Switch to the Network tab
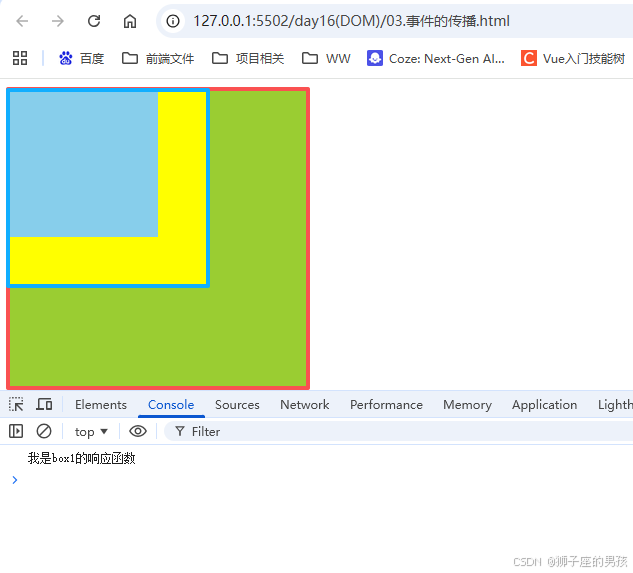Image resolution: width=633 pixels, height=573 pixels. 305,405
